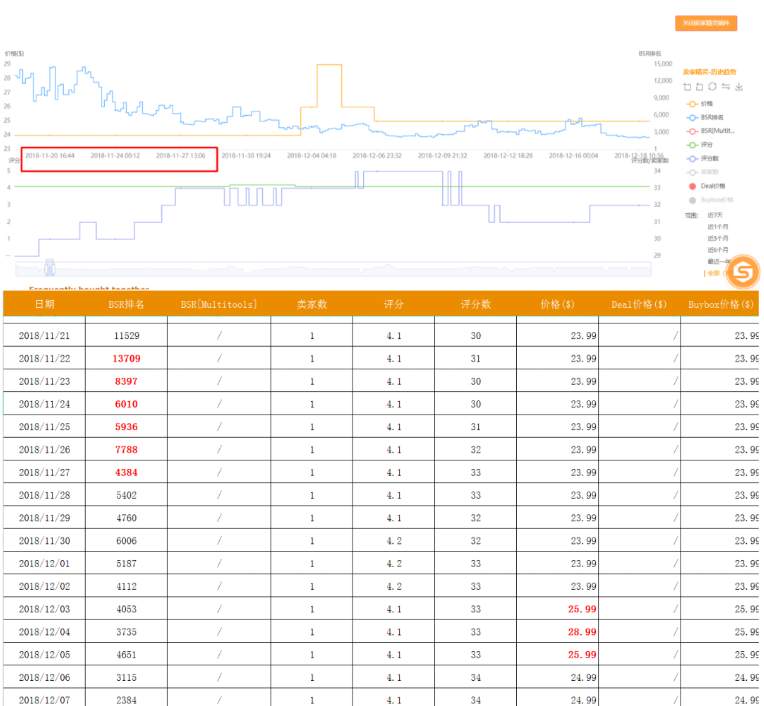Click the area zoom icon in chart toolbox
The height and width of the screenshot is (706, 764).
[687, 87]
